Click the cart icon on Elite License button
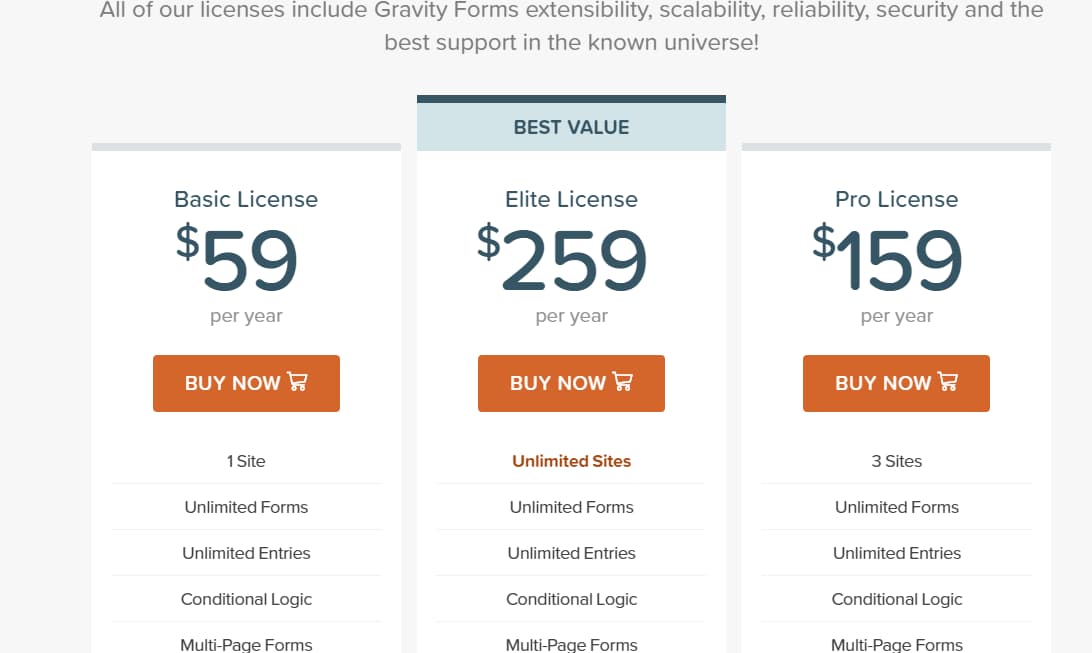Viewport: 1092px width, 653px height. coord(622,383)
